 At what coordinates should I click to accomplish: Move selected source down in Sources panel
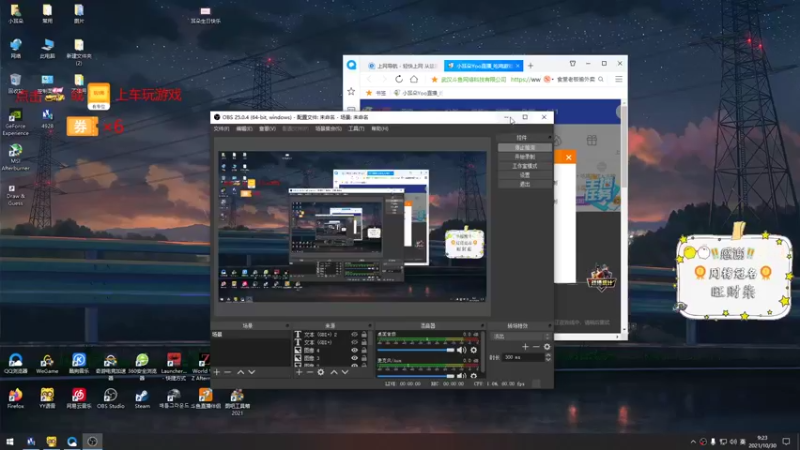point(345,372)
